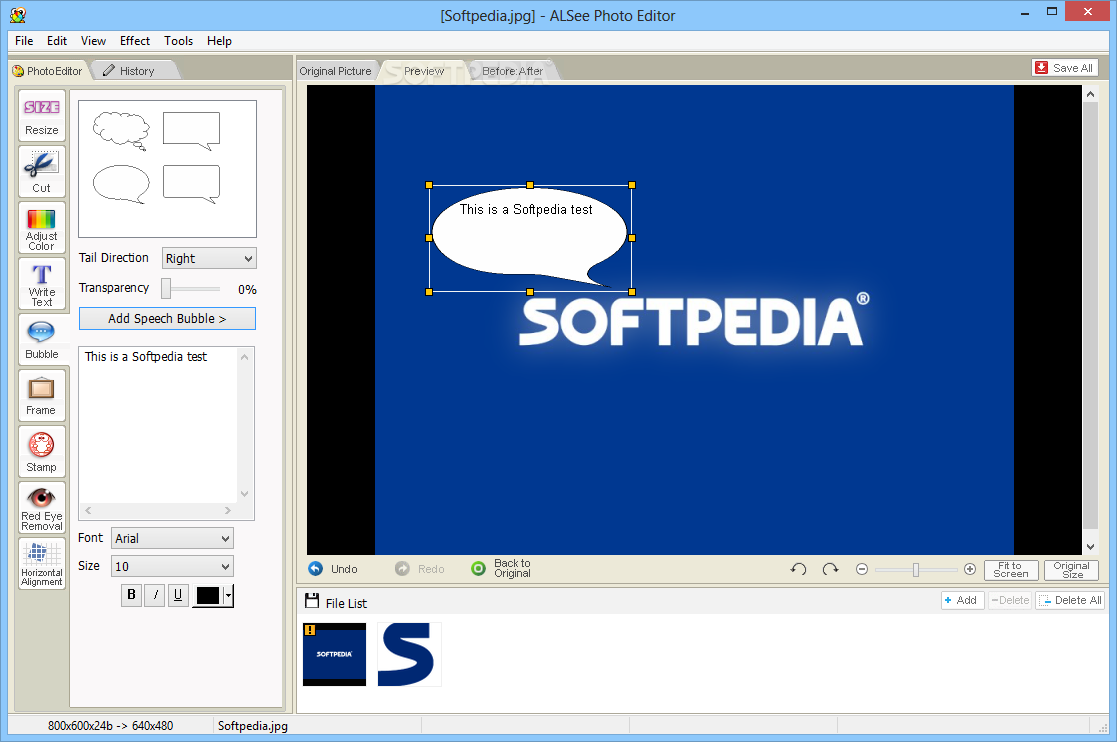This screenshot has width=1117, height=742.
Task: Click the zoom slider handle
Action: [x=916, y=569]
